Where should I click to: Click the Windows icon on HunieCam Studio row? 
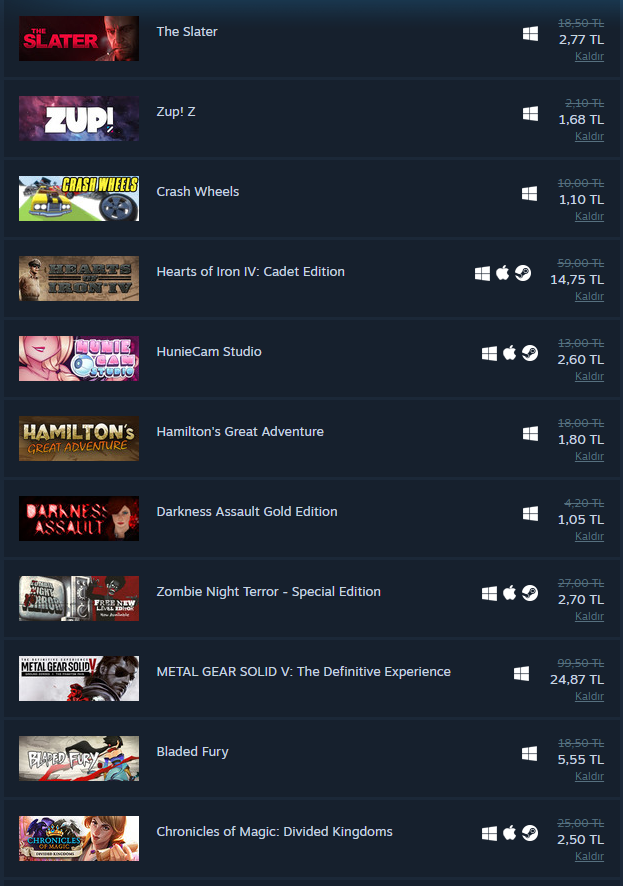coord(489,354)
